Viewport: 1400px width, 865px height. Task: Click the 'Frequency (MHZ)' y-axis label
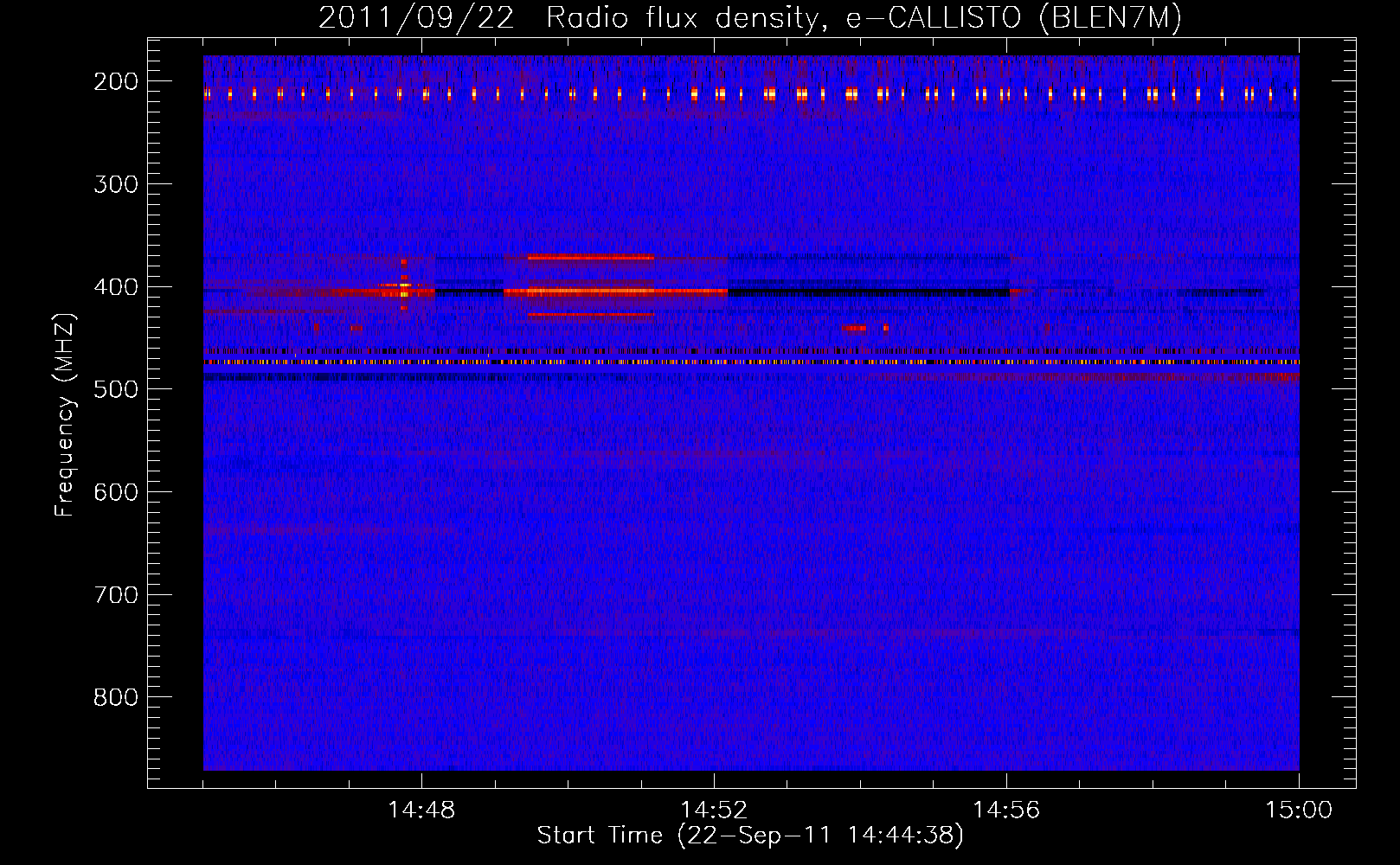[x=64, y=415]
